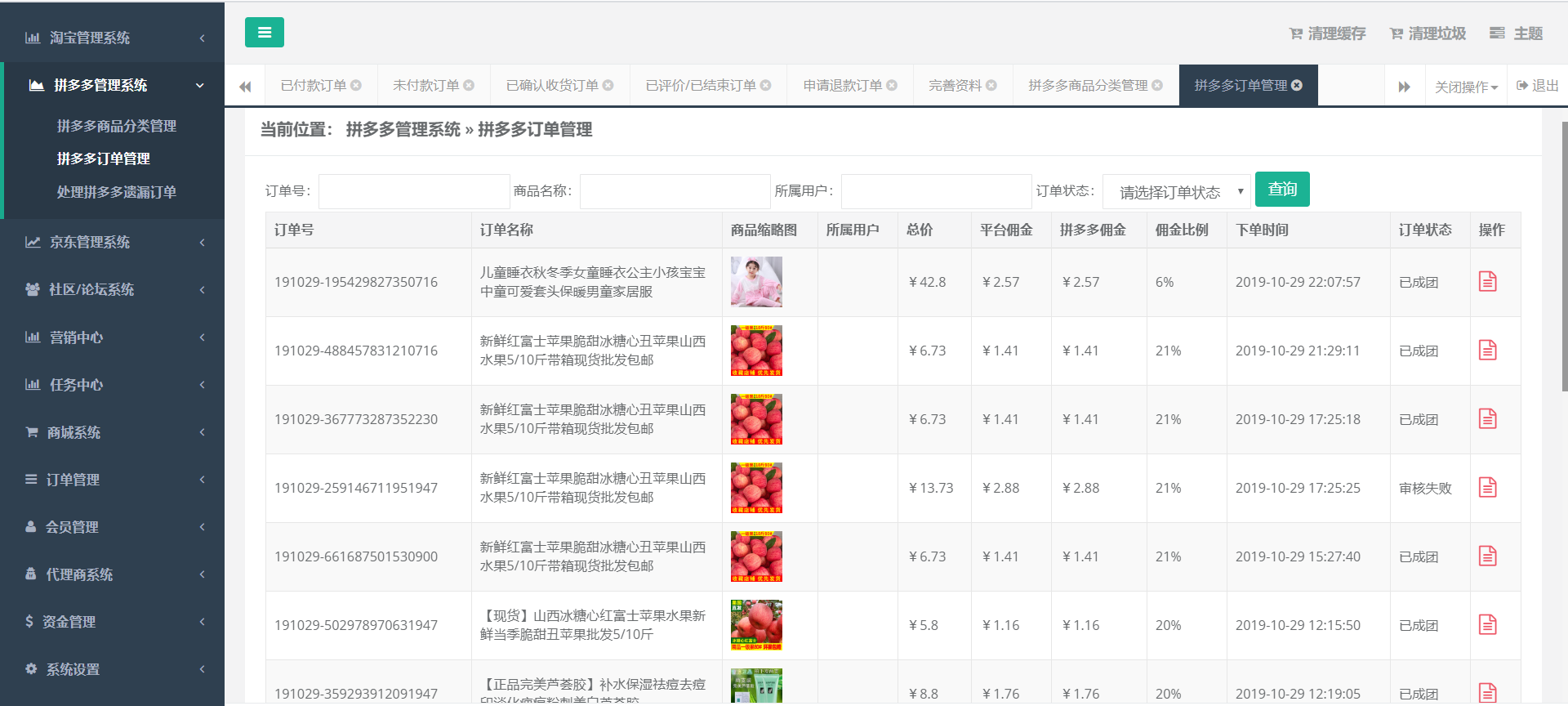Open detail icon for order 191029-502978970631947
The width and height of the screenshot is (1568, 706).
click(1487, 625)
